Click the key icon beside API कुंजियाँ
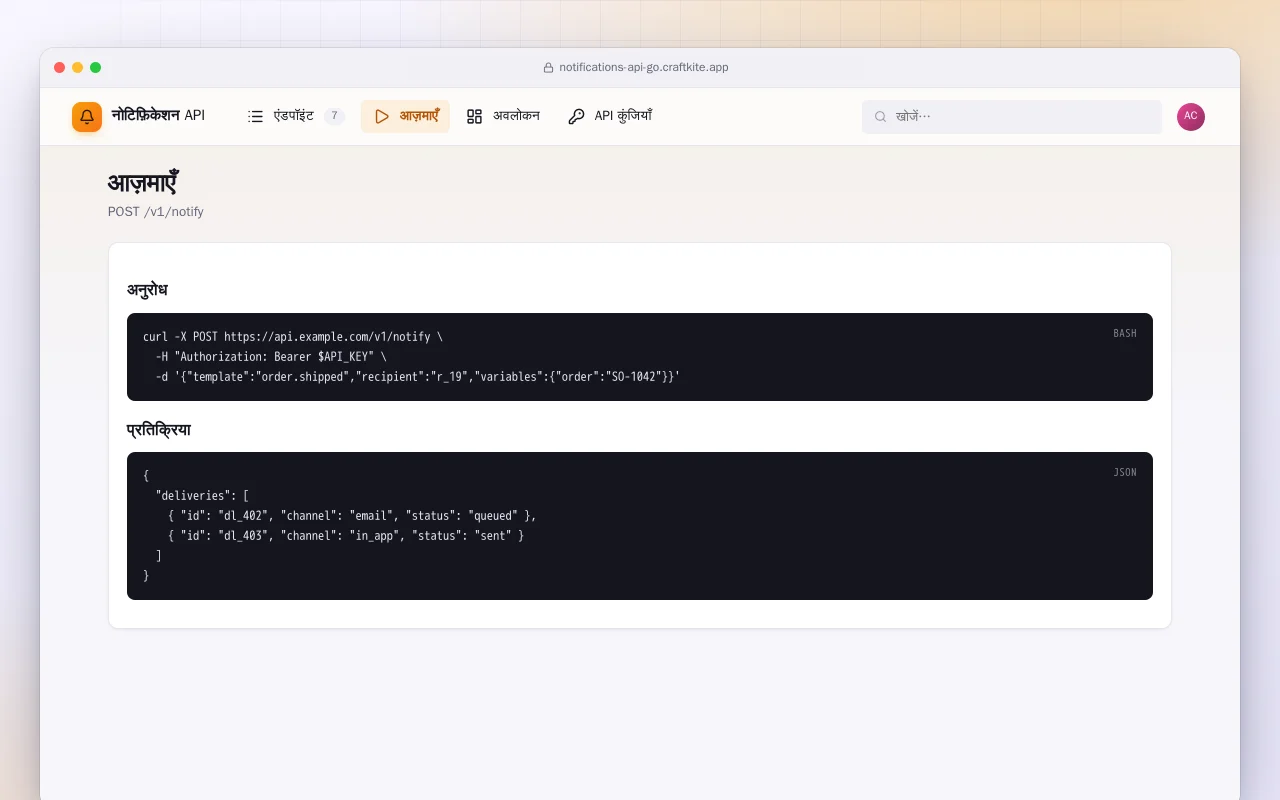The image size is (1280, 800). (x=576, y=116)
